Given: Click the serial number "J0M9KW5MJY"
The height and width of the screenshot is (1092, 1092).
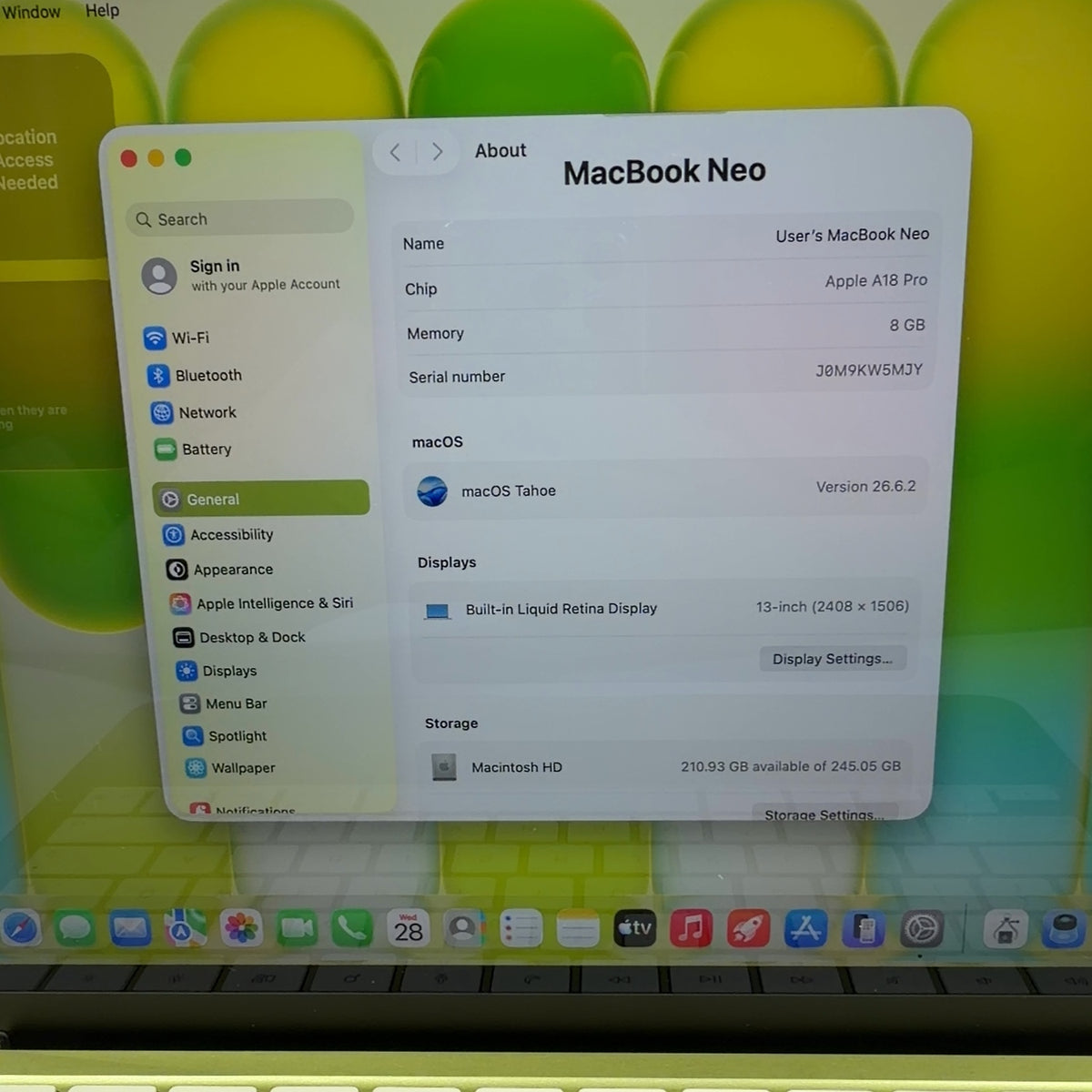Looking at the screenshot, I should click(x=869, y=370).
